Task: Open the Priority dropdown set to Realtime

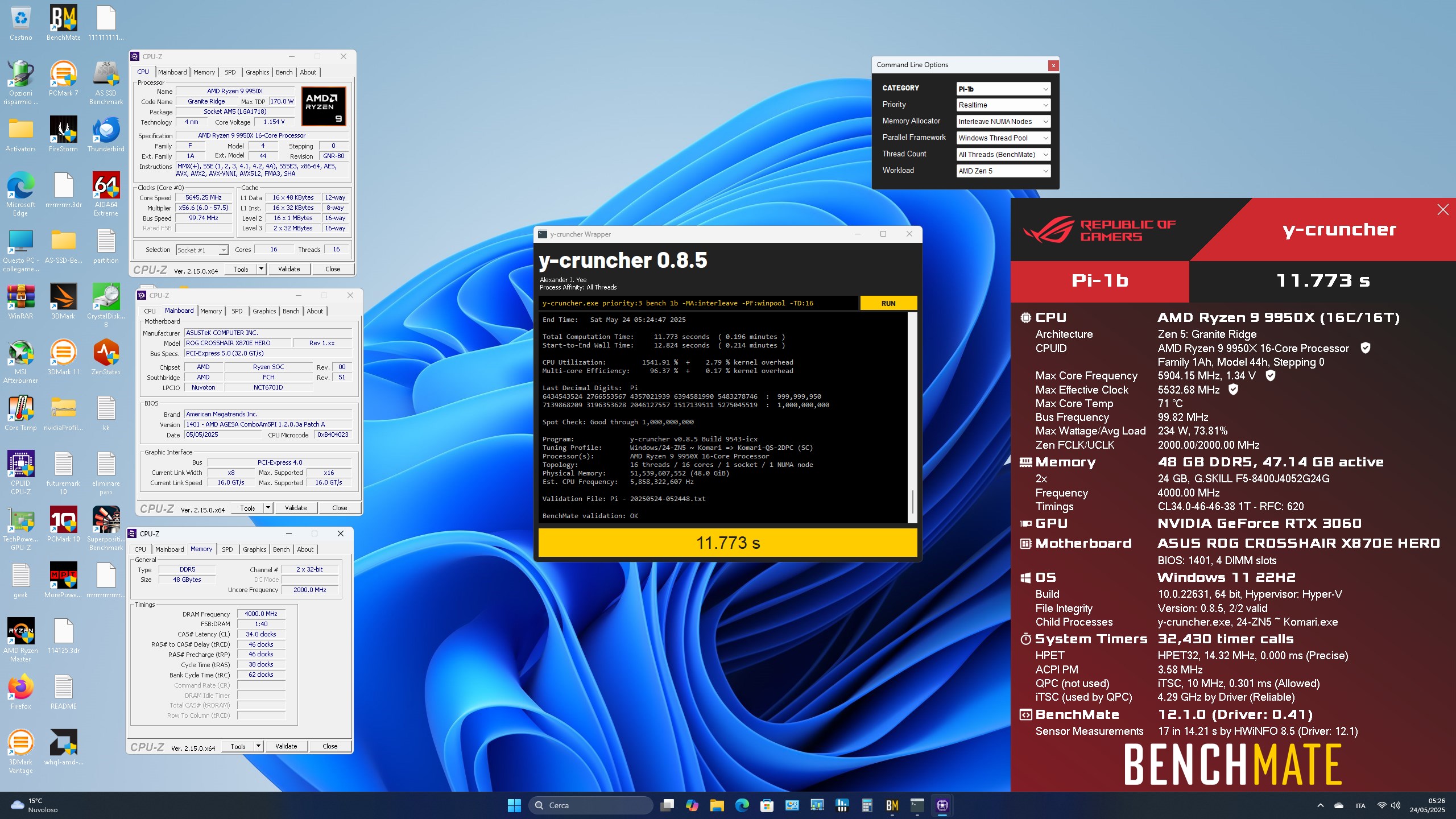Action: pyautogui.click(x=1003, y=105)
